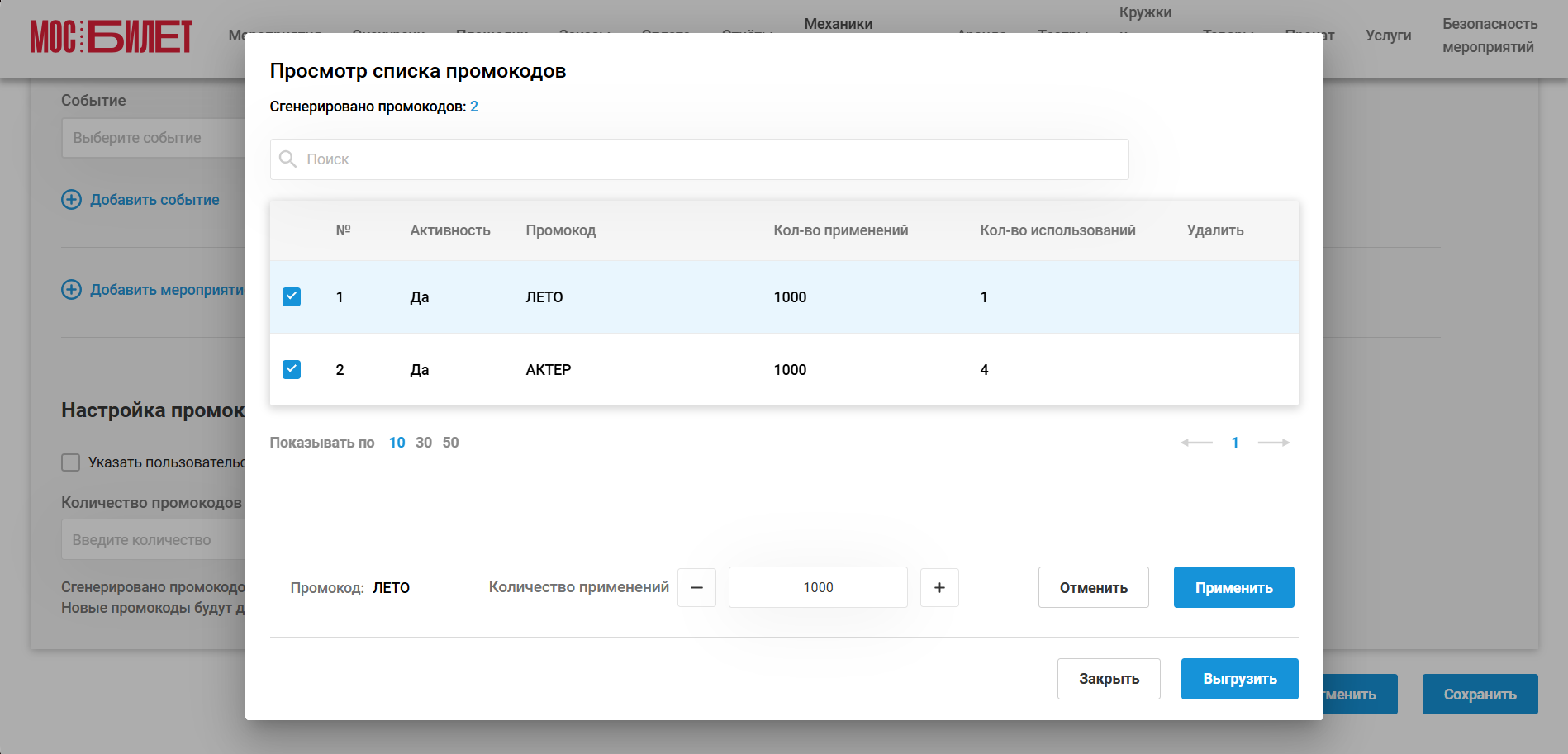
Task: Uncheck the ЛЕТО promo code row
Action: [x=292, y=296]
